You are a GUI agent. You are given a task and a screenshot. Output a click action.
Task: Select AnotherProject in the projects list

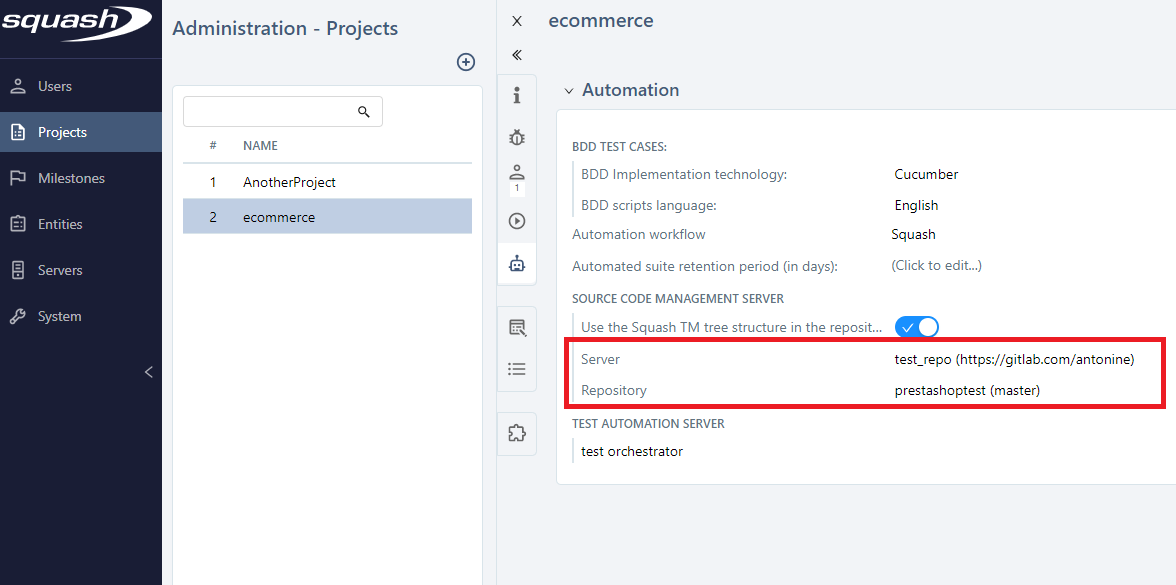pos(289,183)
